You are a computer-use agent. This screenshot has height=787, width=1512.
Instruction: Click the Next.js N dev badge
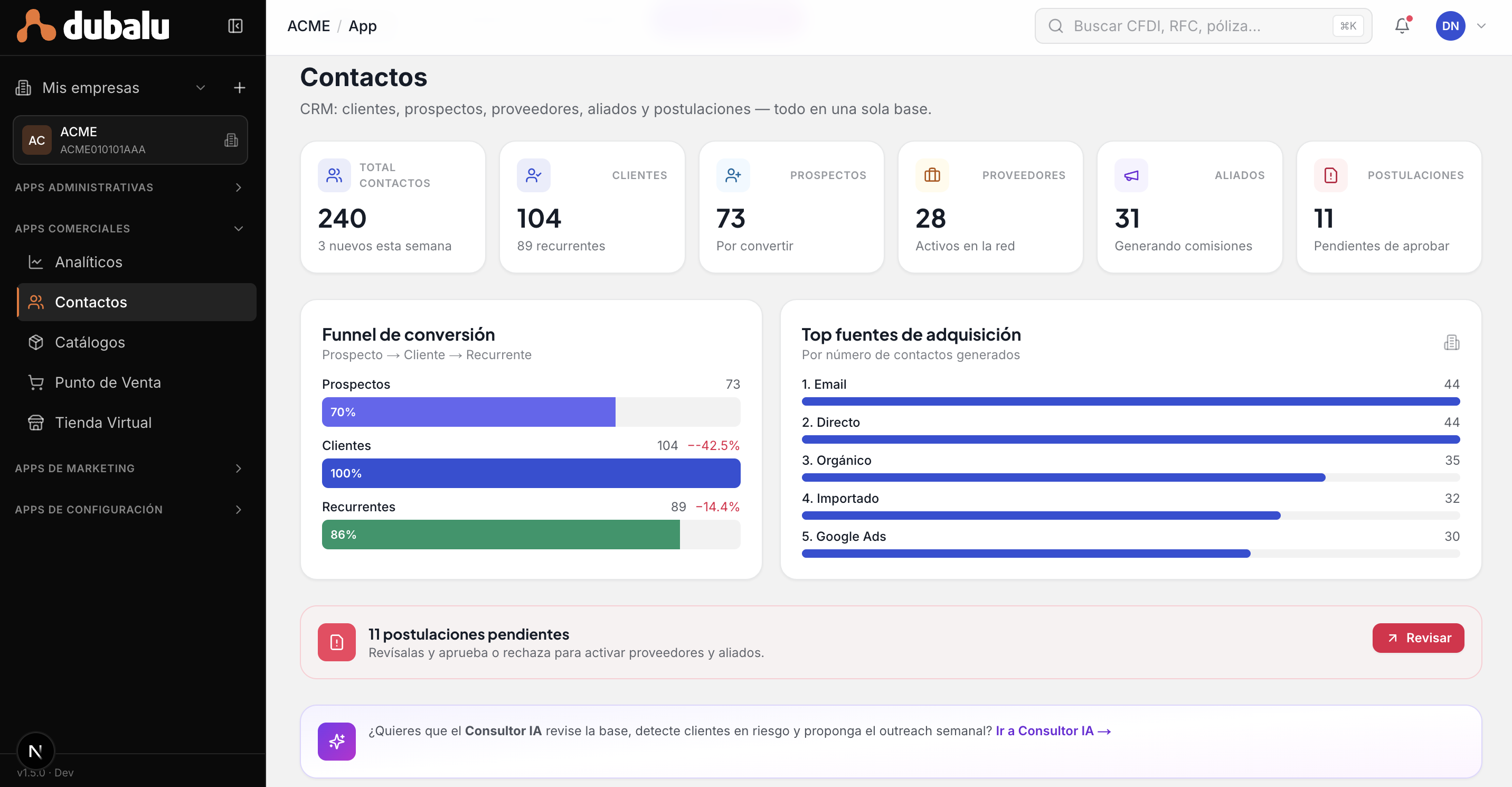coord(36,751)
